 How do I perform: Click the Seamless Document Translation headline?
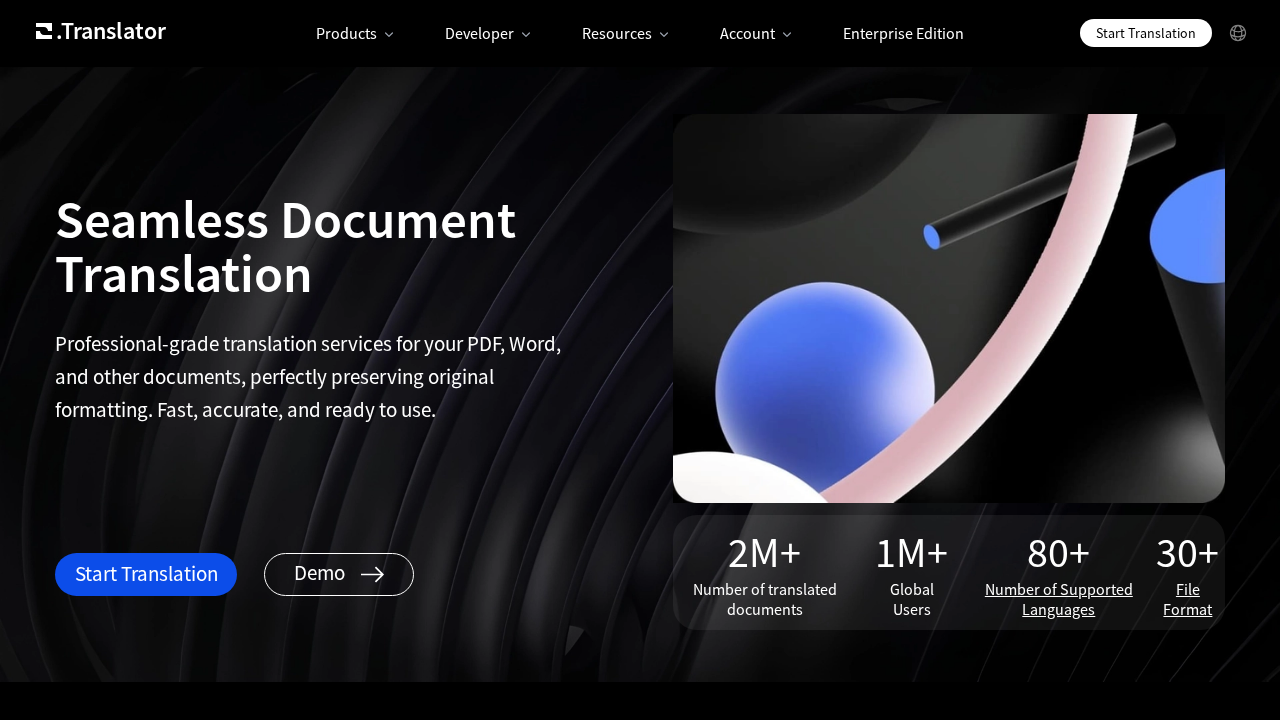(286, 247)
